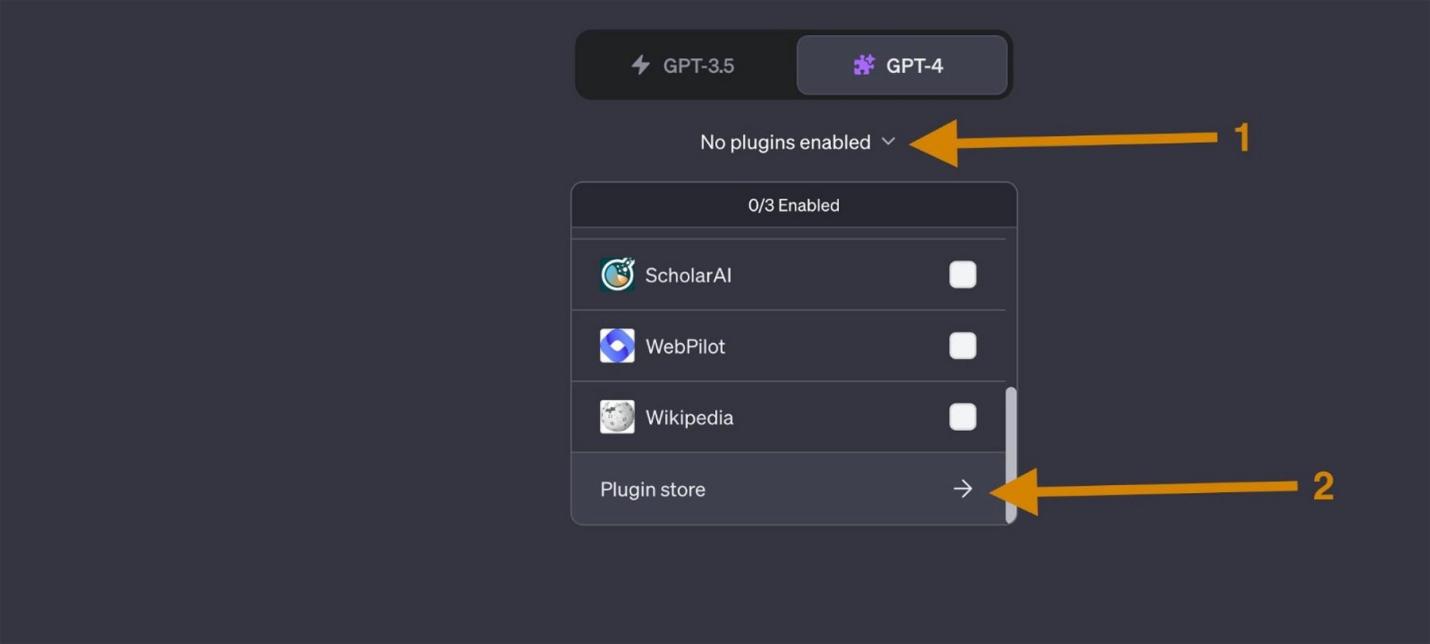Screen dimensions: 1430x644
Task: Click the 0/3 Enabled header
Action: pos(794,205)
